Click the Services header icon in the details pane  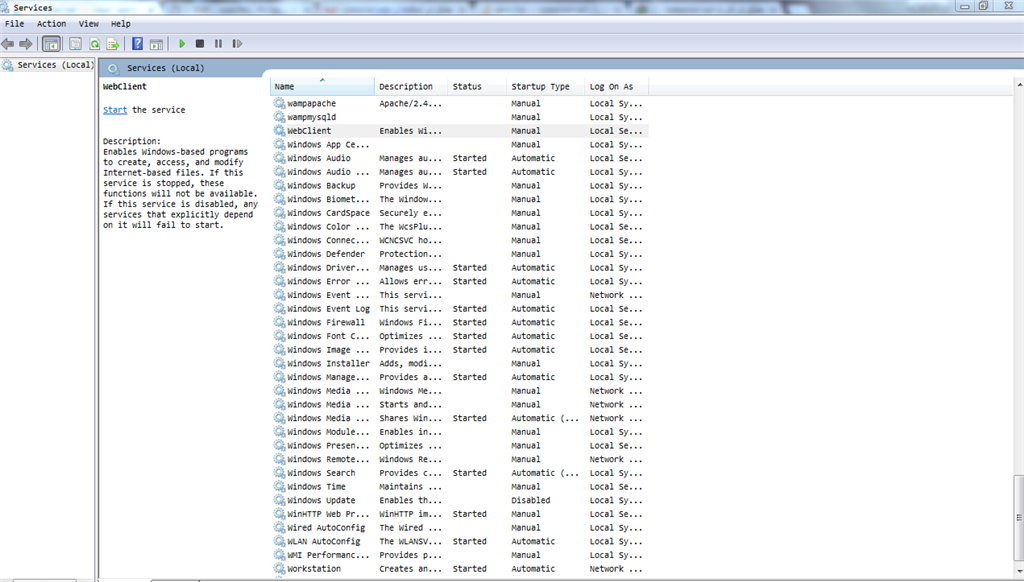coord(114,68)
